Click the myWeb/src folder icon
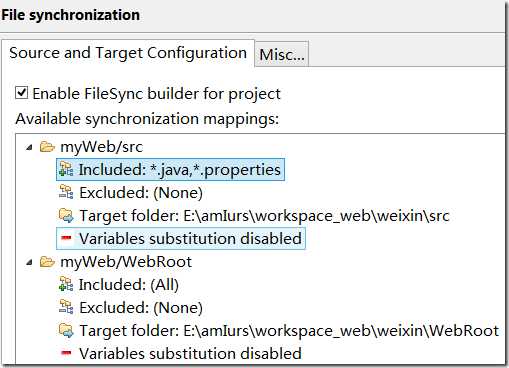Image resolution: width=509 pixels, height=368 pixels. tap(47, 147)
